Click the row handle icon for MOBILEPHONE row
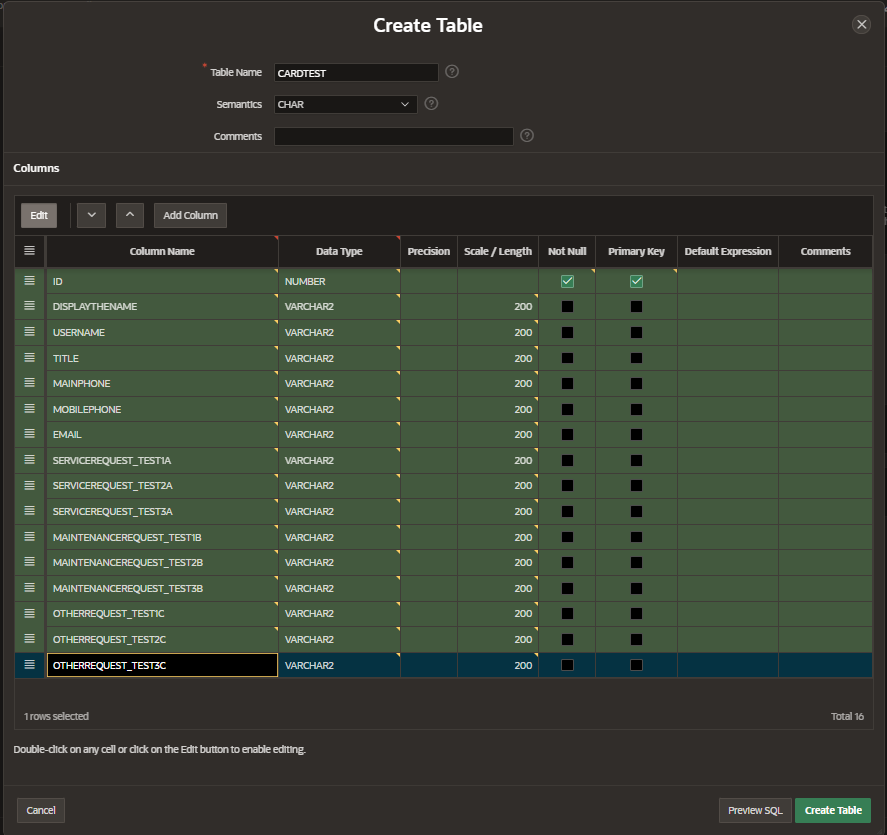The width and height of the screenshot is (887, 835). click(29, 409)
